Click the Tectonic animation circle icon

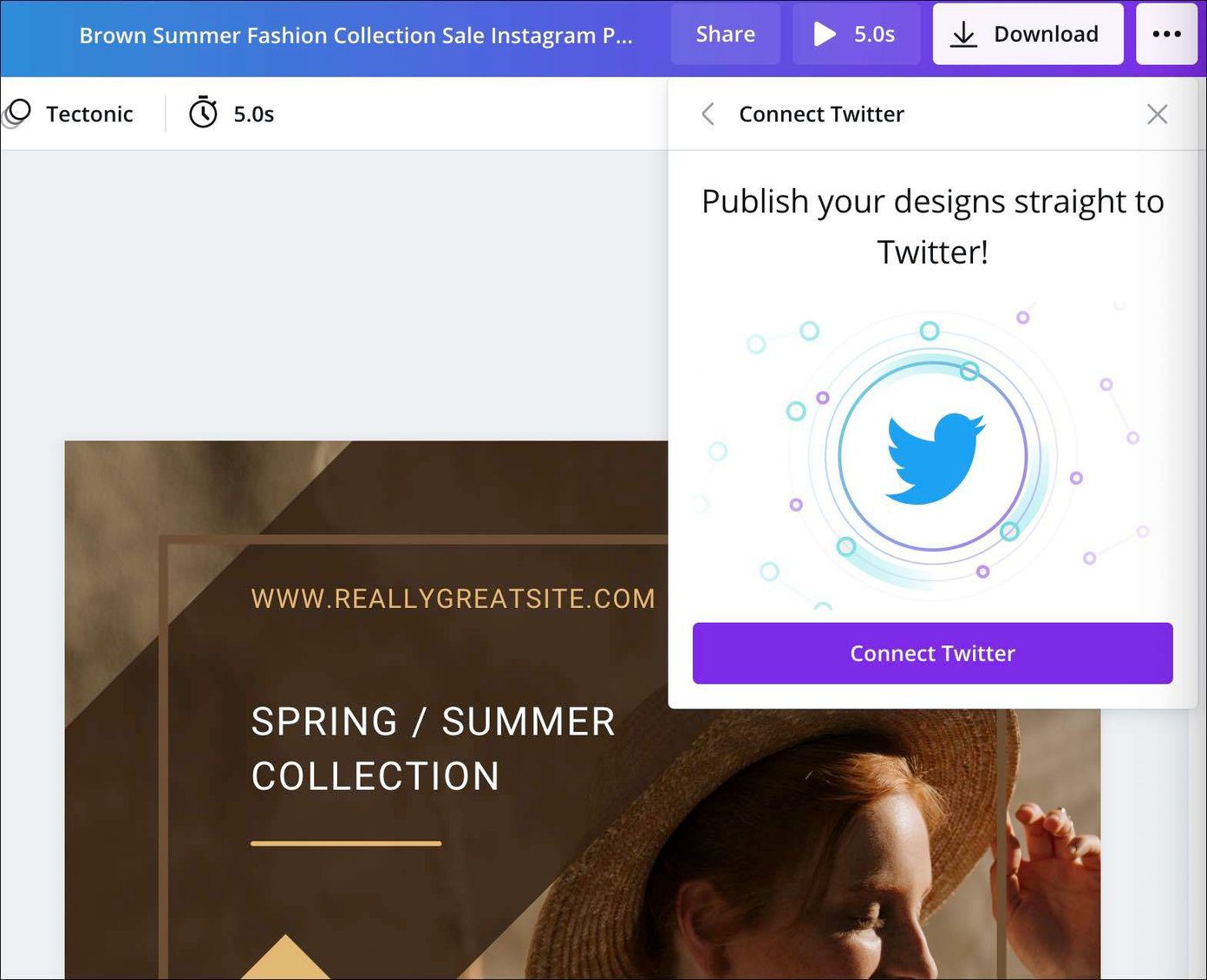(x=16, y=114)
